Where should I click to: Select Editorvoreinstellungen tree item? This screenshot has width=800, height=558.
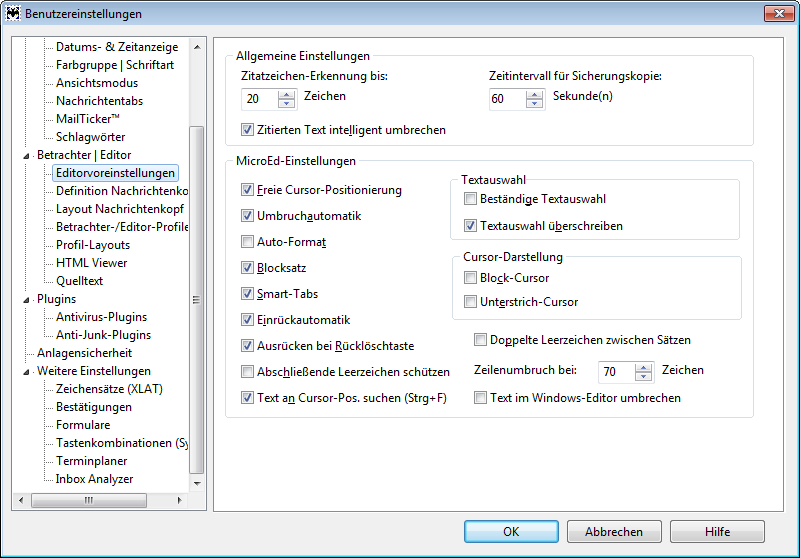click(x=115, y=173)
